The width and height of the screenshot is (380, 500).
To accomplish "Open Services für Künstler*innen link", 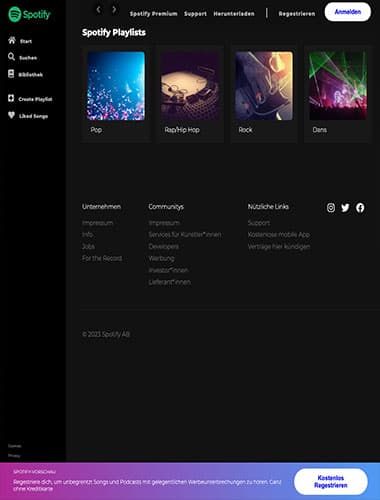I will [185, 234].
